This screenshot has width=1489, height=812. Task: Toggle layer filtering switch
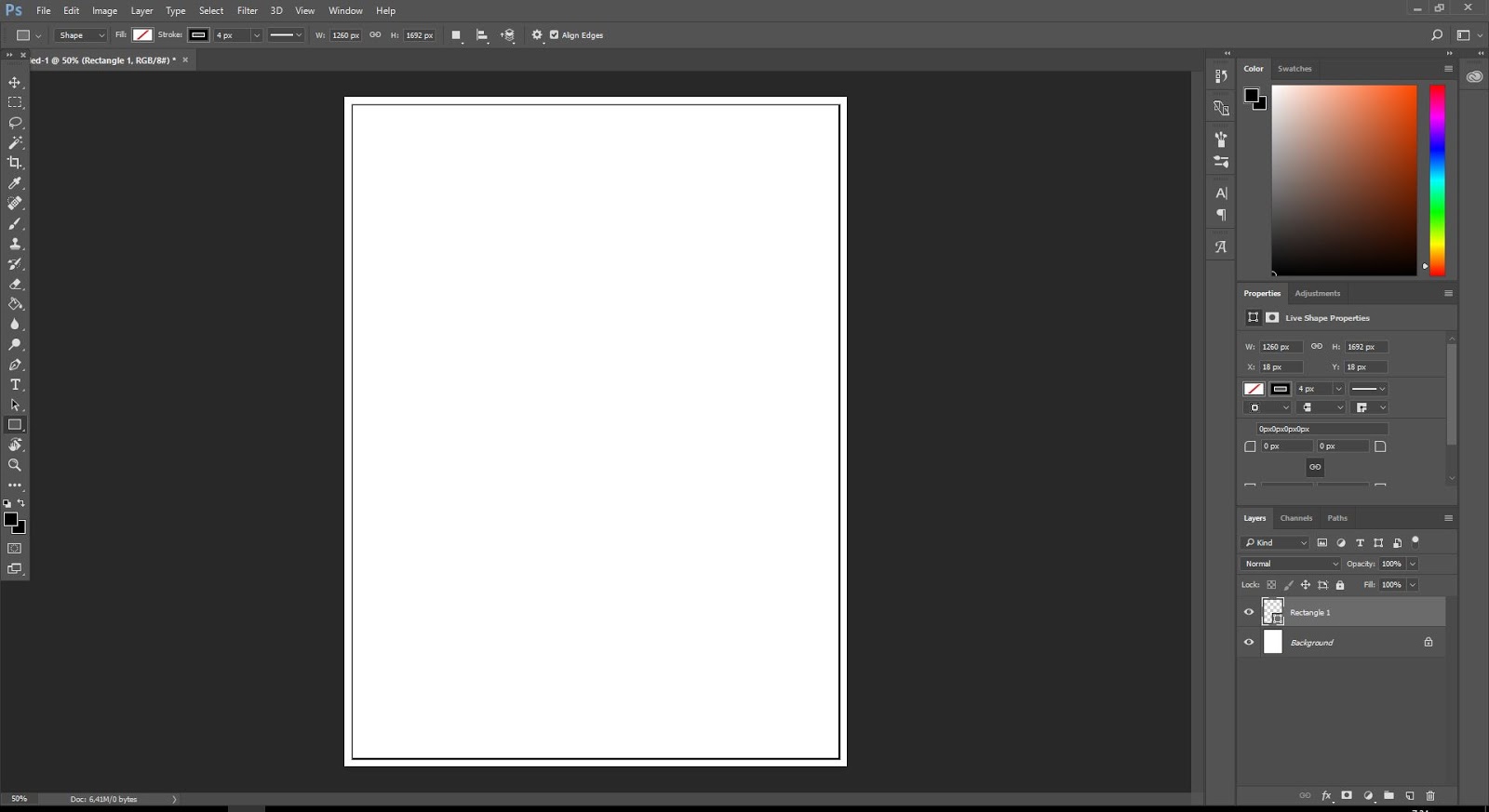coord(1415,541)
